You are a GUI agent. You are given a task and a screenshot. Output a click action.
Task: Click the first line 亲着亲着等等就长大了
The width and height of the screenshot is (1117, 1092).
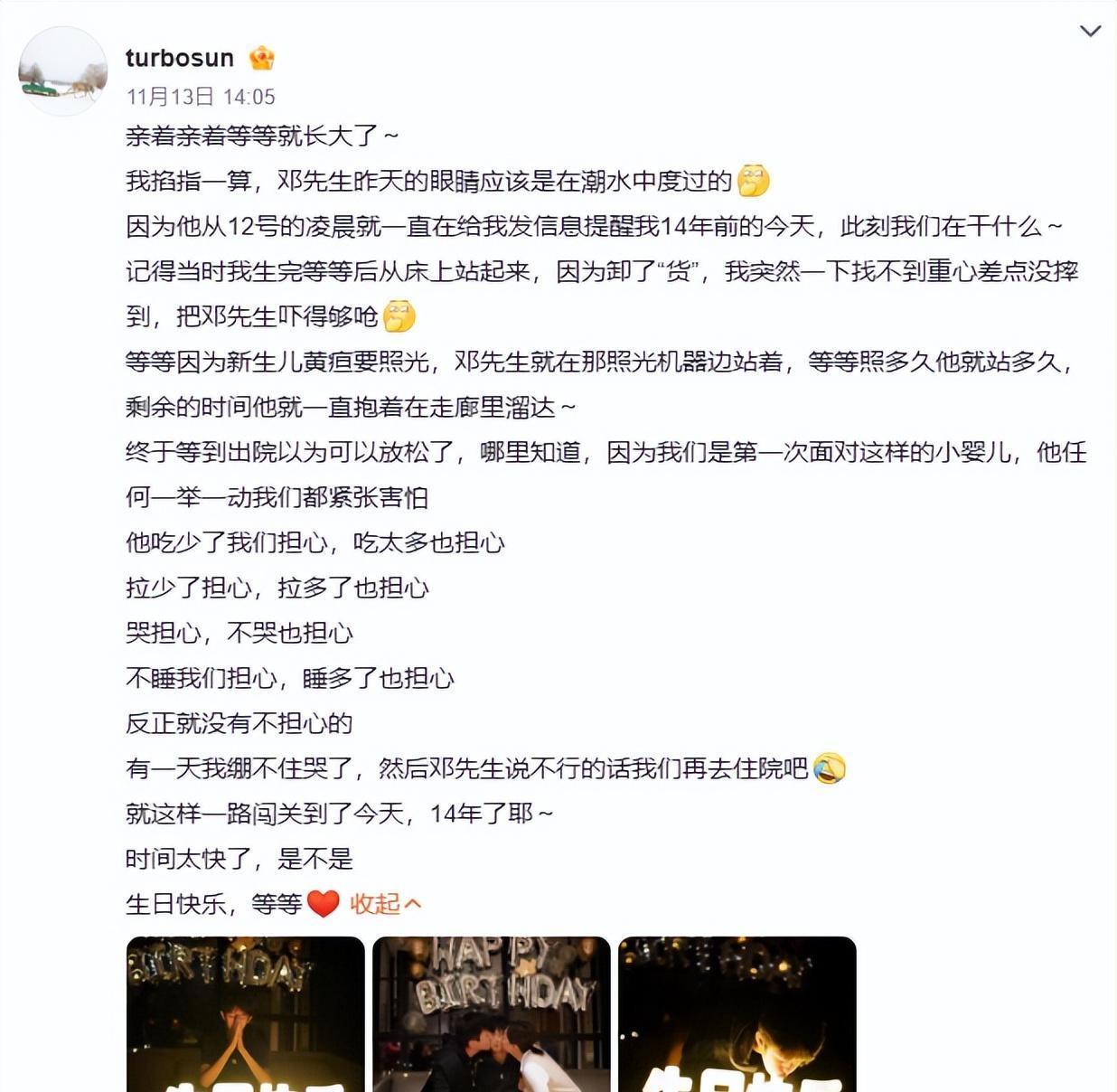point(262,136)
